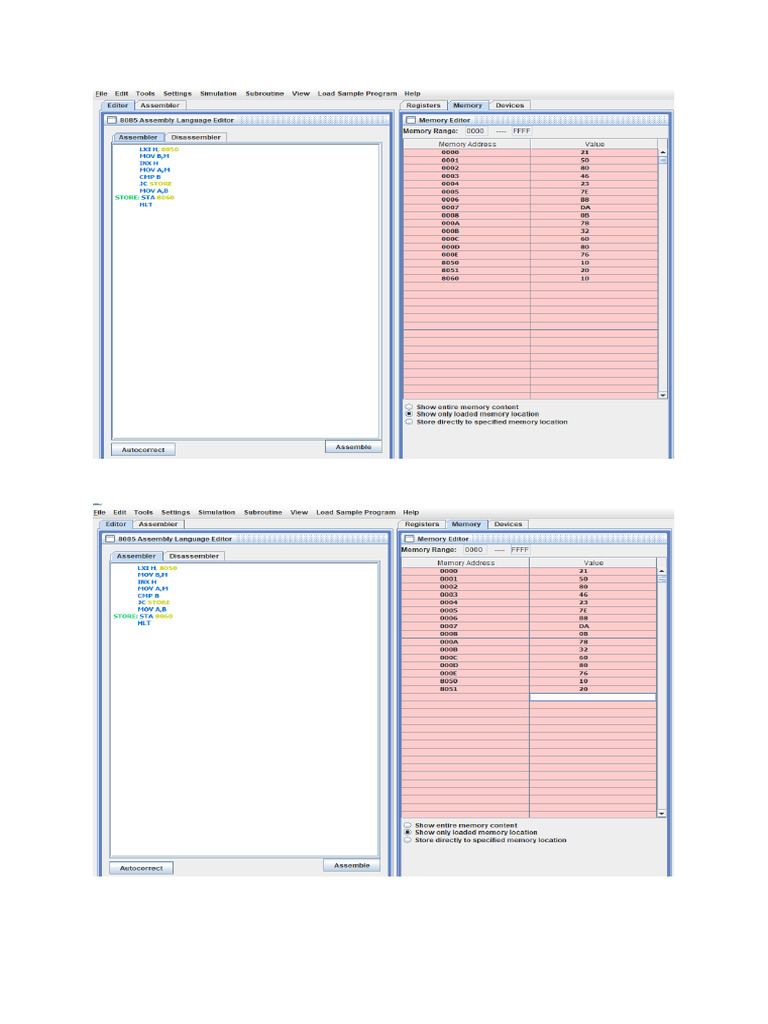The height and width of the screenshot is (1024, 768).
Task: Select 'Show only loaded memory location' in the top screenshot
Action: pyautogui.click(x=409, y=414)
